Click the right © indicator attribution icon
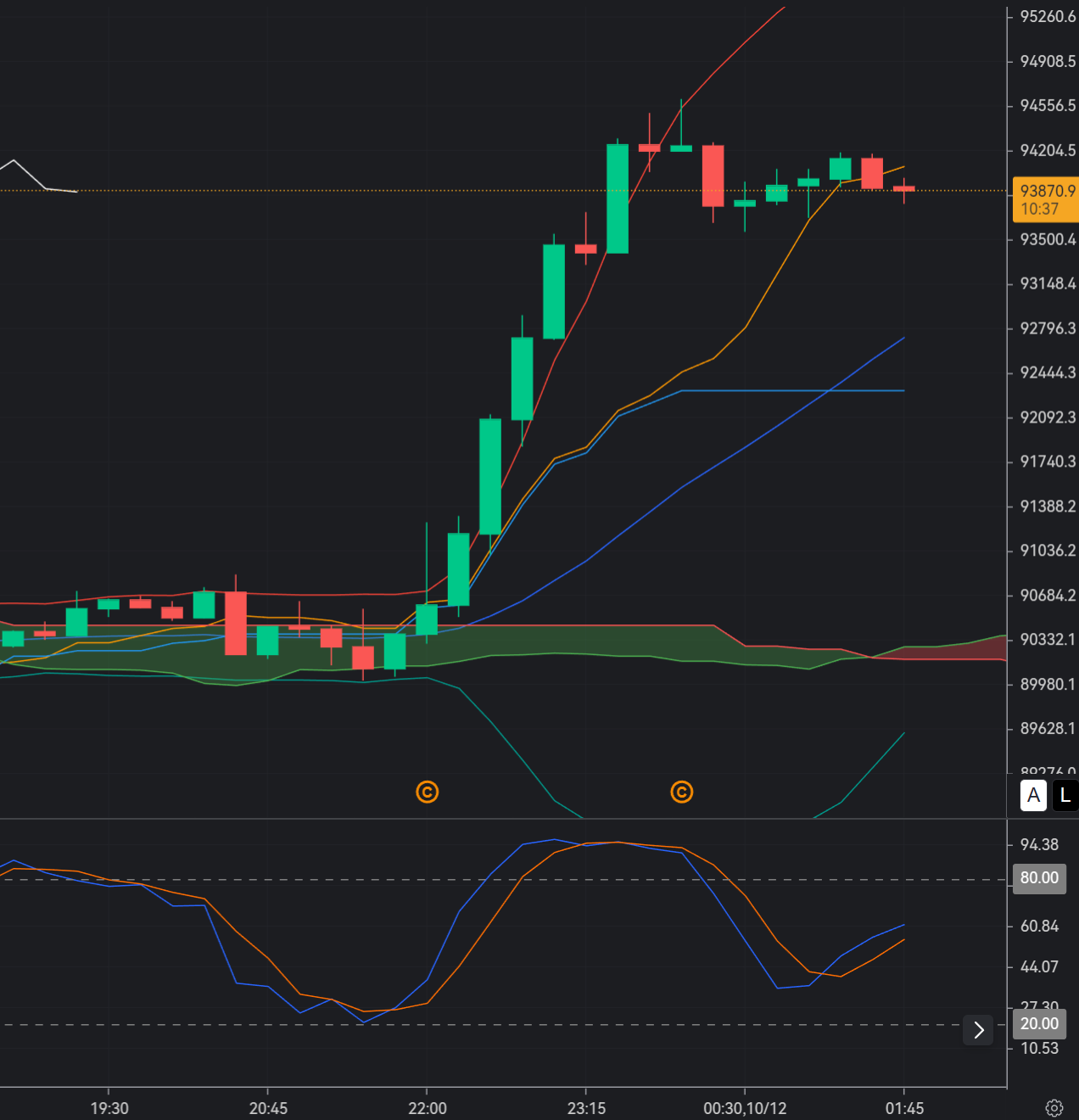This screenshot has height=1120, width=1079. (x=682, y=792)
